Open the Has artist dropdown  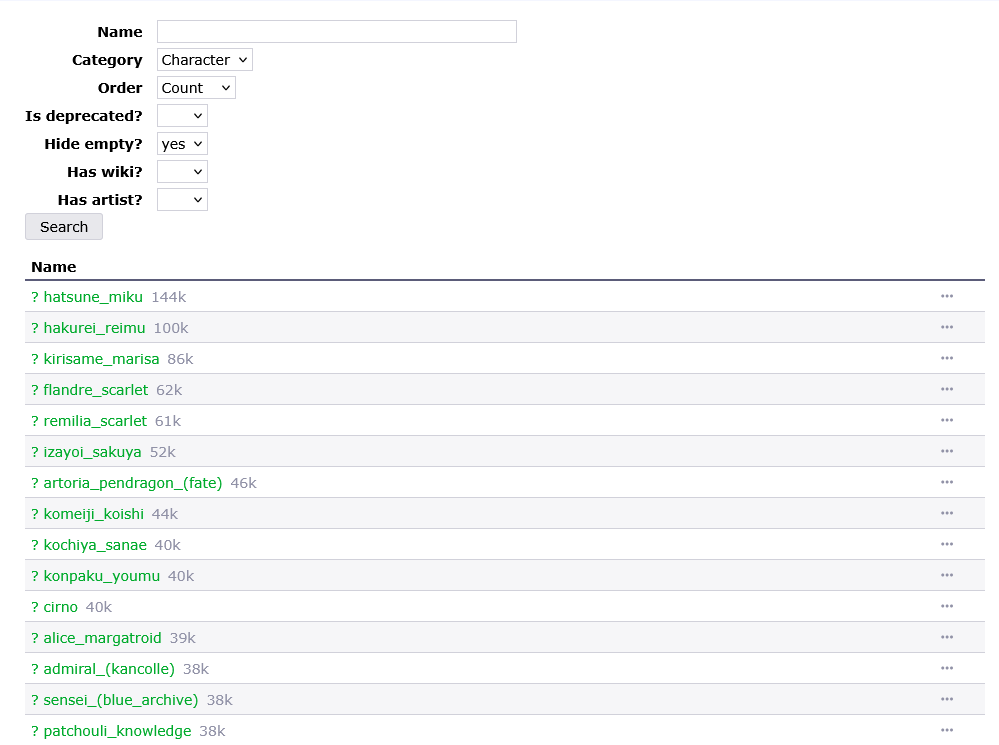click(182, 200)
